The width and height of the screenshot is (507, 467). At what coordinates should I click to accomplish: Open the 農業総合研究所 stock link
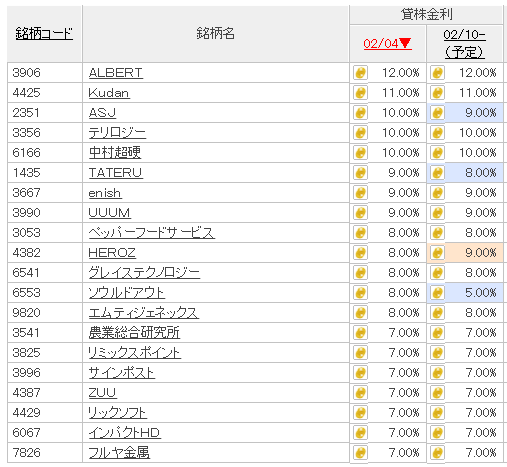pos(134,333)
